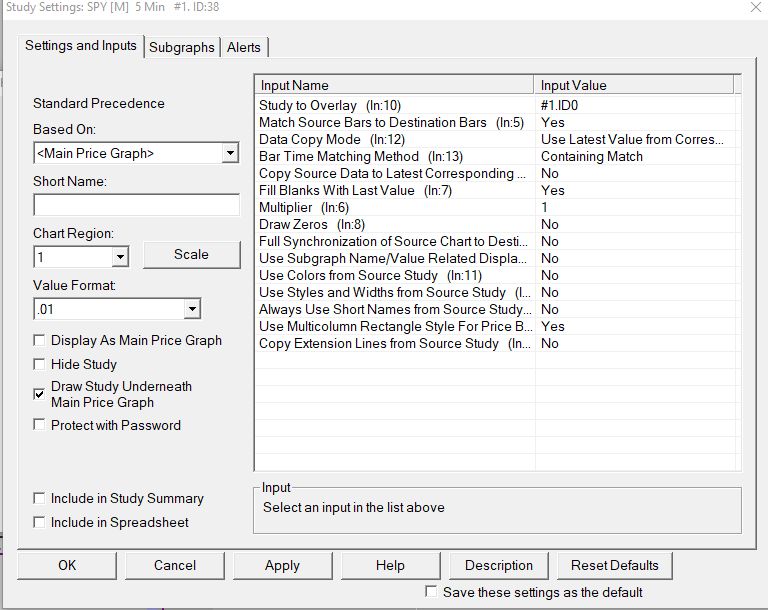The image size is (768, 610).
Task: Tick Save these settings as the default
Action: (431, 592)
